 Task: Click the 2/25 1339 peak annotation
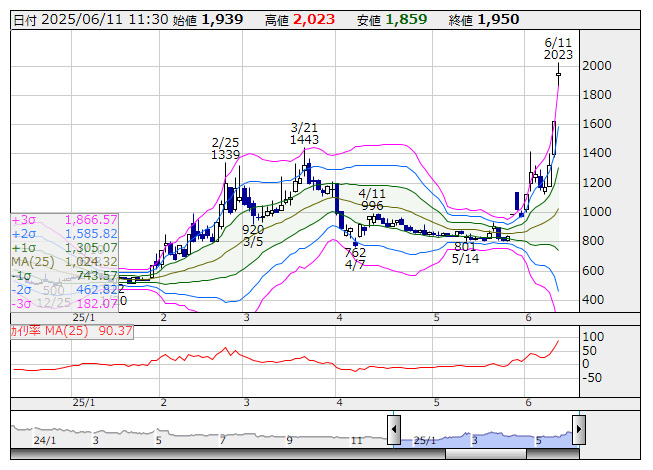click(x=226, y=149)
